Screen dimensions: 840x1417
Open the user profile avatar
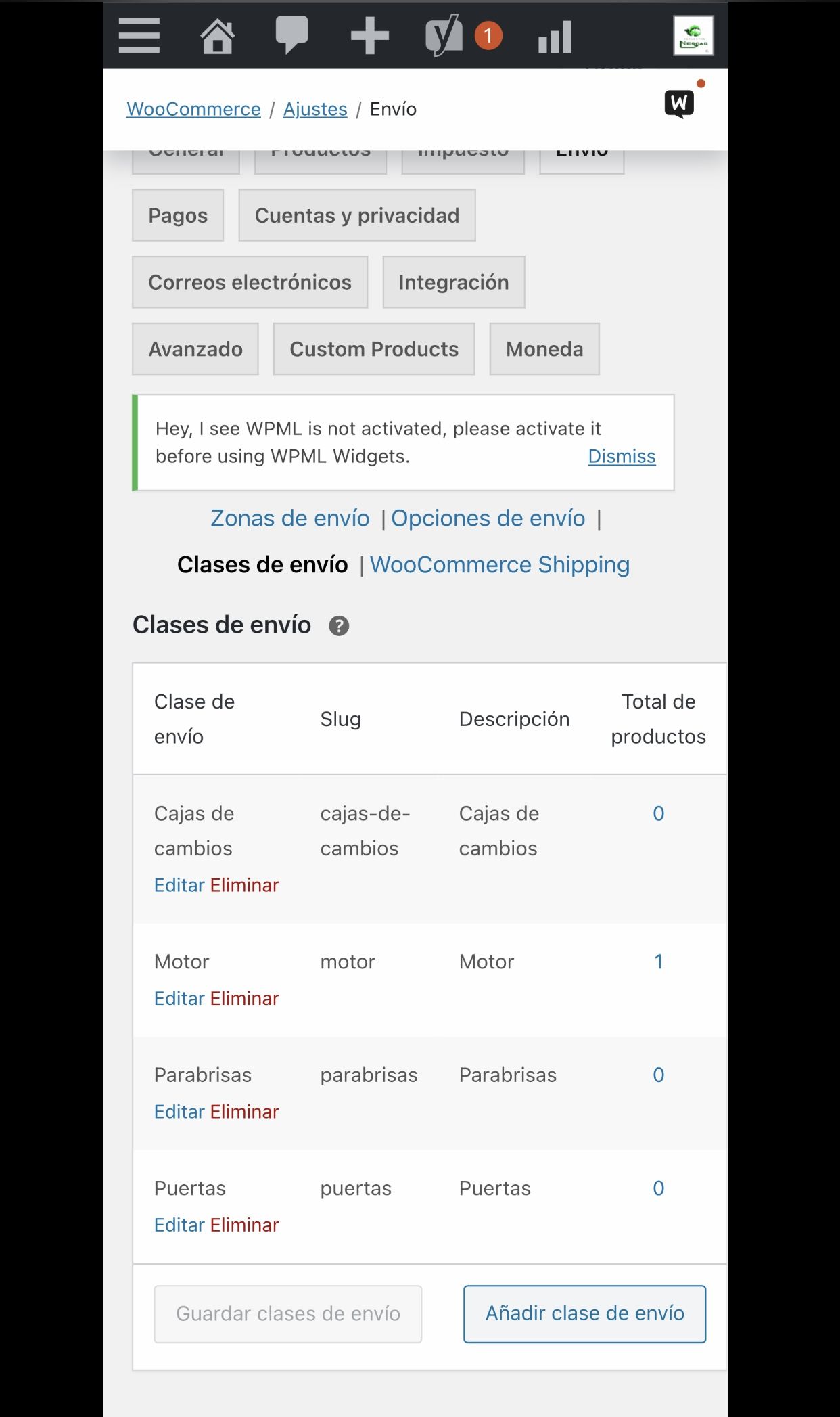click(693, 36)
